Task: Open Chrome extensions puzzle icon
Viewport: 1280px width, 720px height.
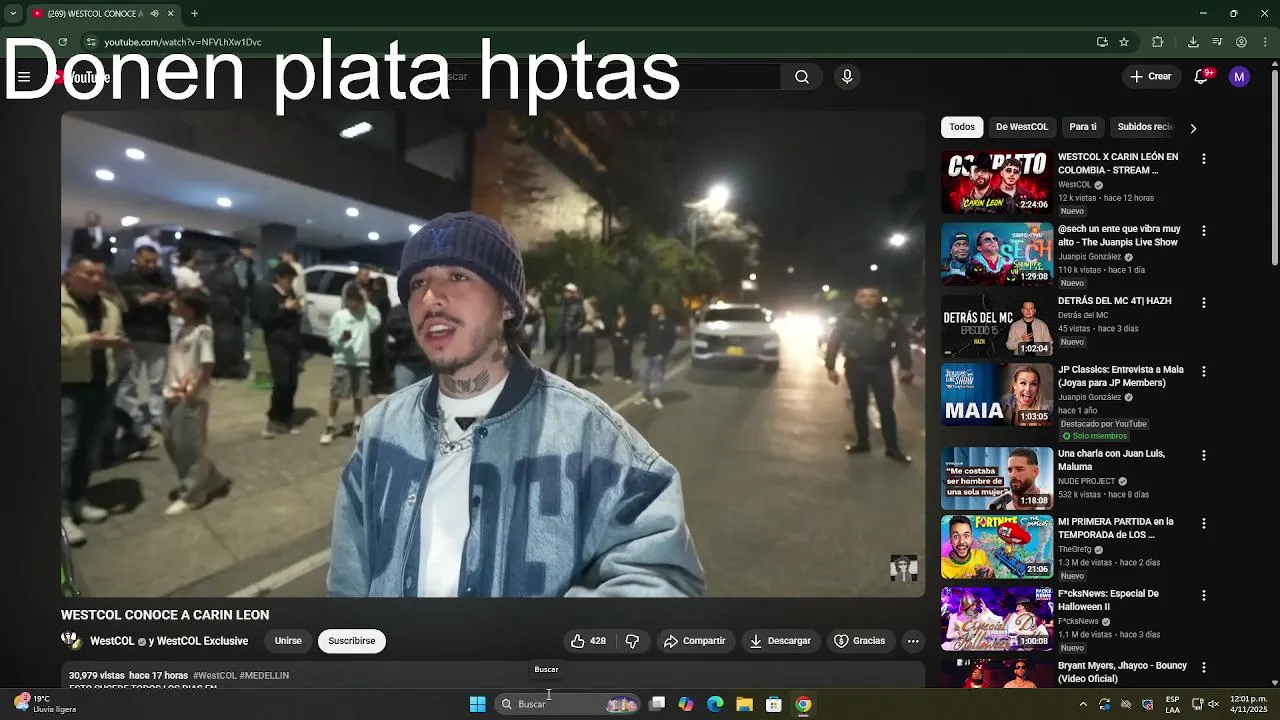Action: [1158, 42]
